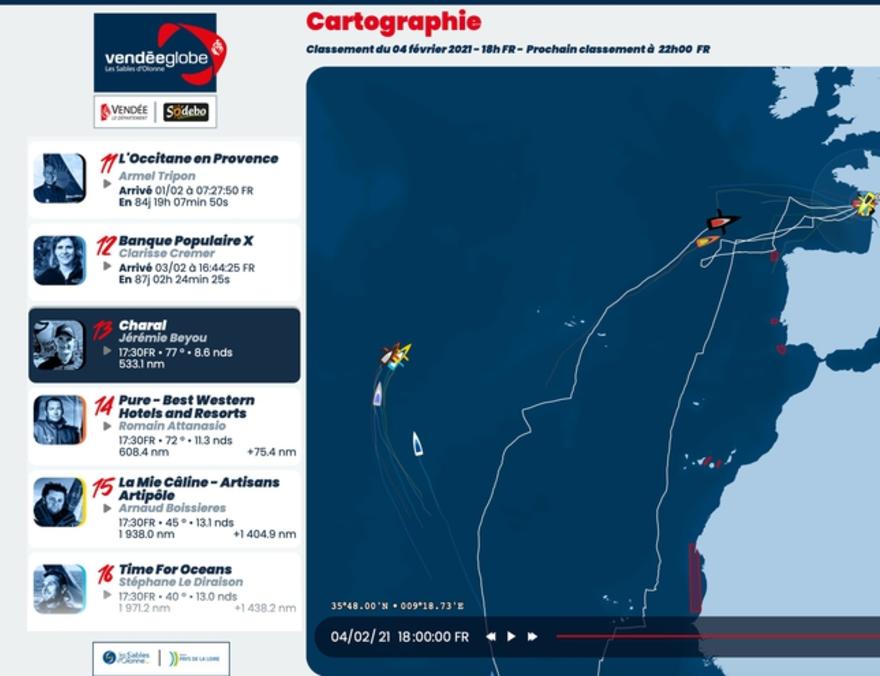Expand Time For Oceans entry arrow

coord(107,594)
